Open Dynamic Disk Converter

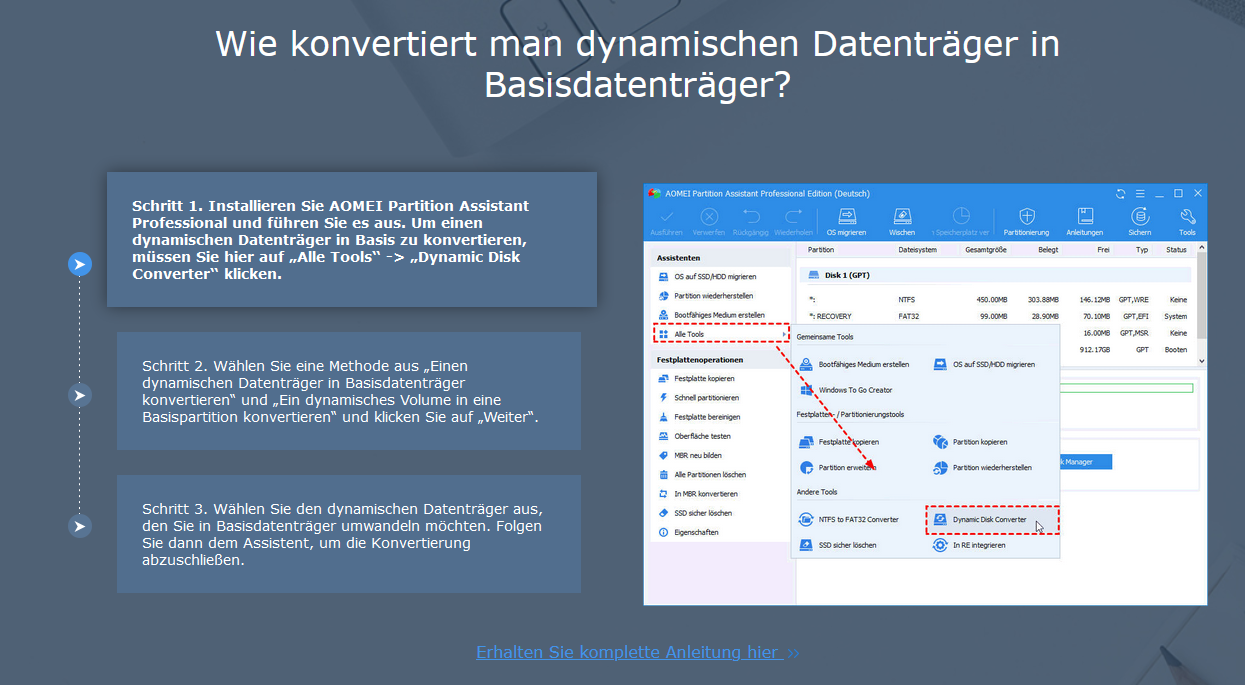pos(992,519)
